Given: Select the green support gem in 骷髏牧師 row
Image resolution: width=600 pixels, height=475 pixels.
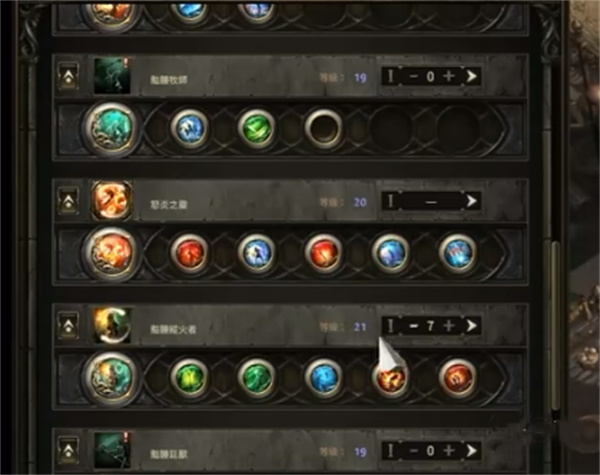Looking at the screenshot, I should (x=256, y=128).
